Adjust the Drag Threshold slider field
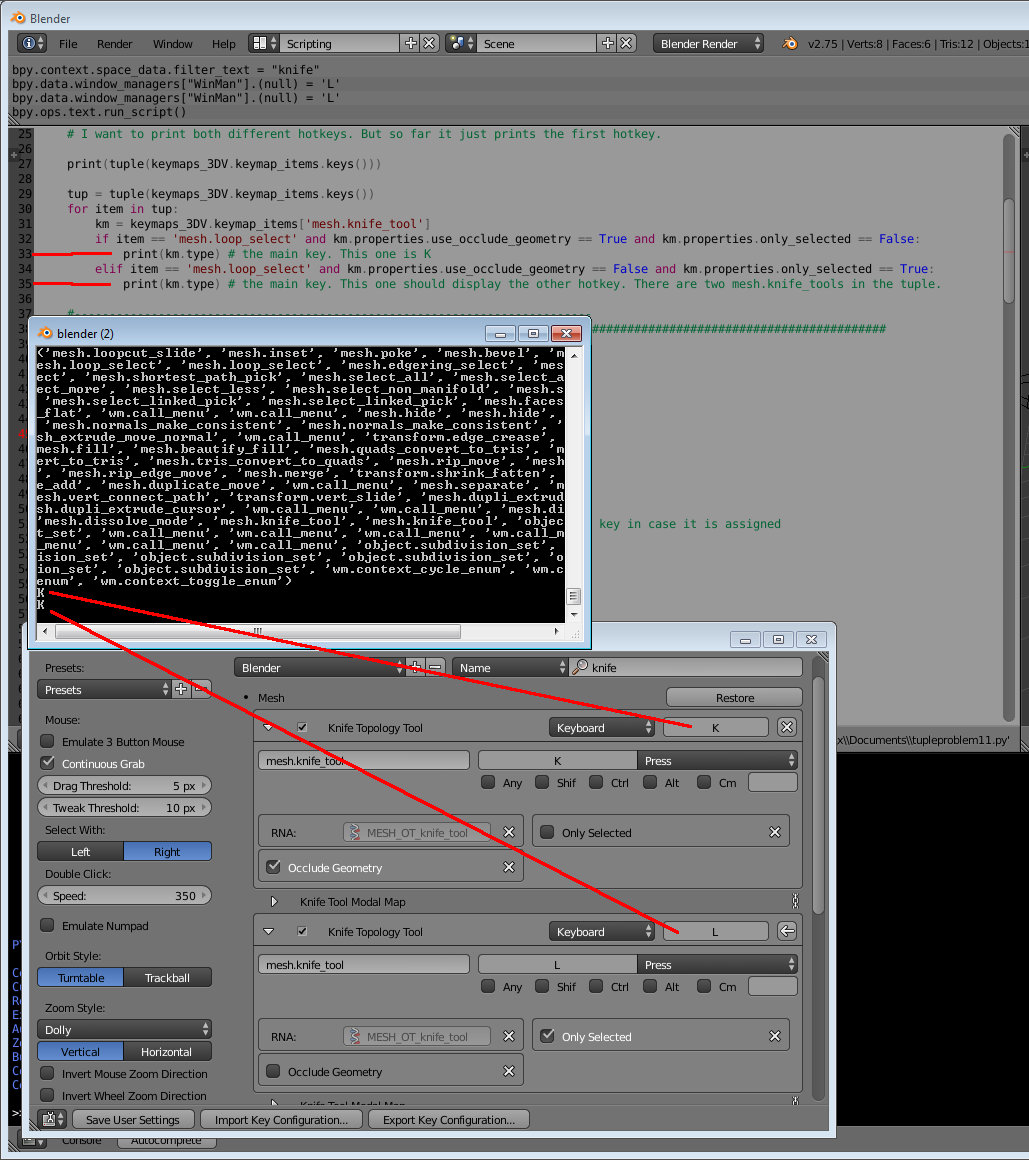 pyautogui.click(x=125, y=786)
